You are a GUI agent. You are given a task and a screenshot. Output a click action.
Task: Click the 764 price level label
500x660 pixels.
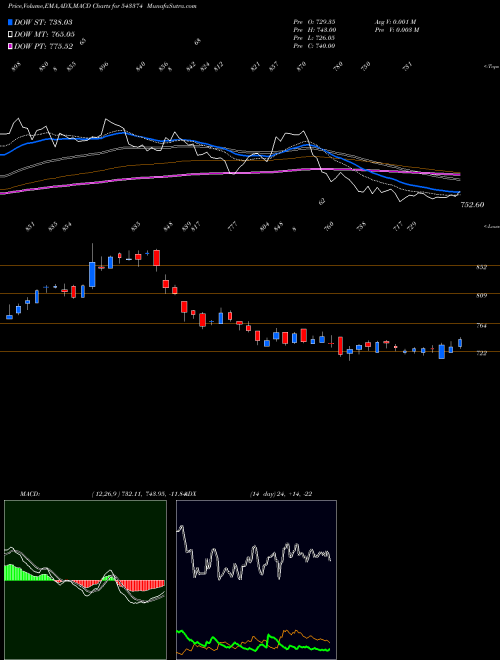point(482,326)
